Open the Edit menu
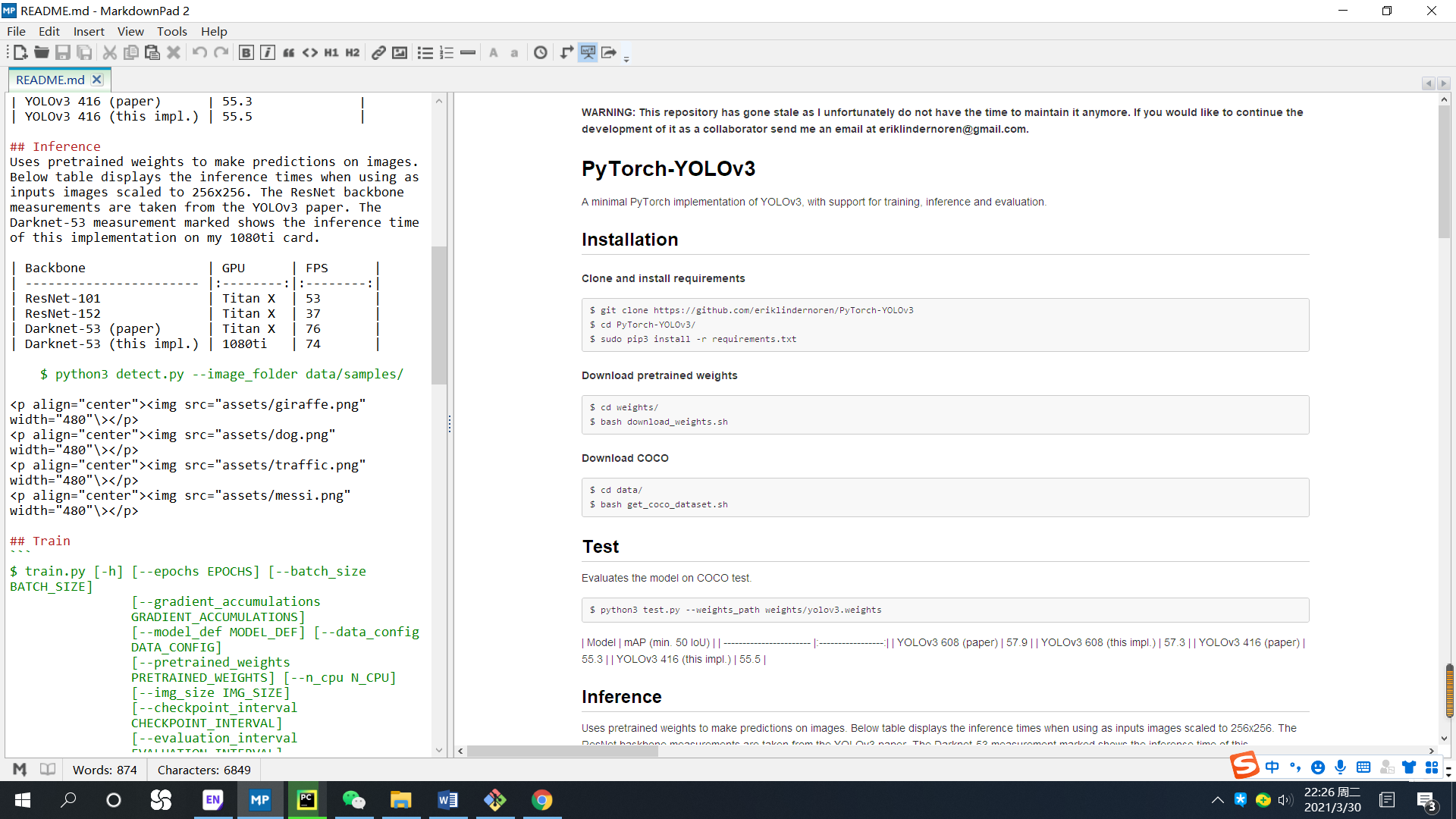This screenshot has width=1456, height=819. (49, 31)
